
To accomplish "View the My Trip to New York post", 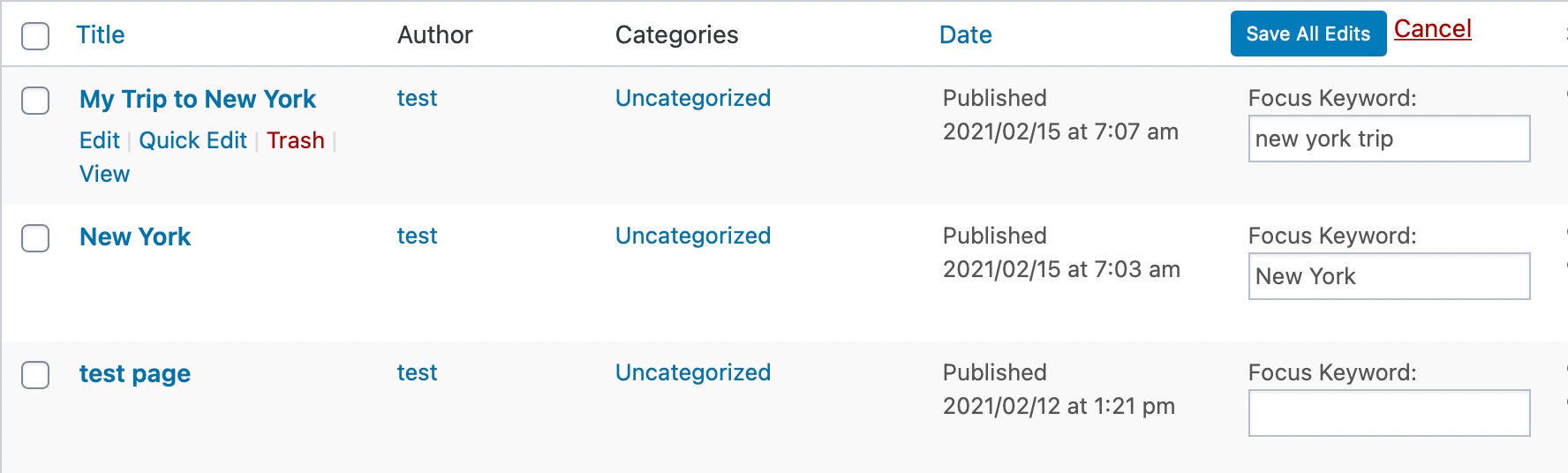I will tap(104, 174).
